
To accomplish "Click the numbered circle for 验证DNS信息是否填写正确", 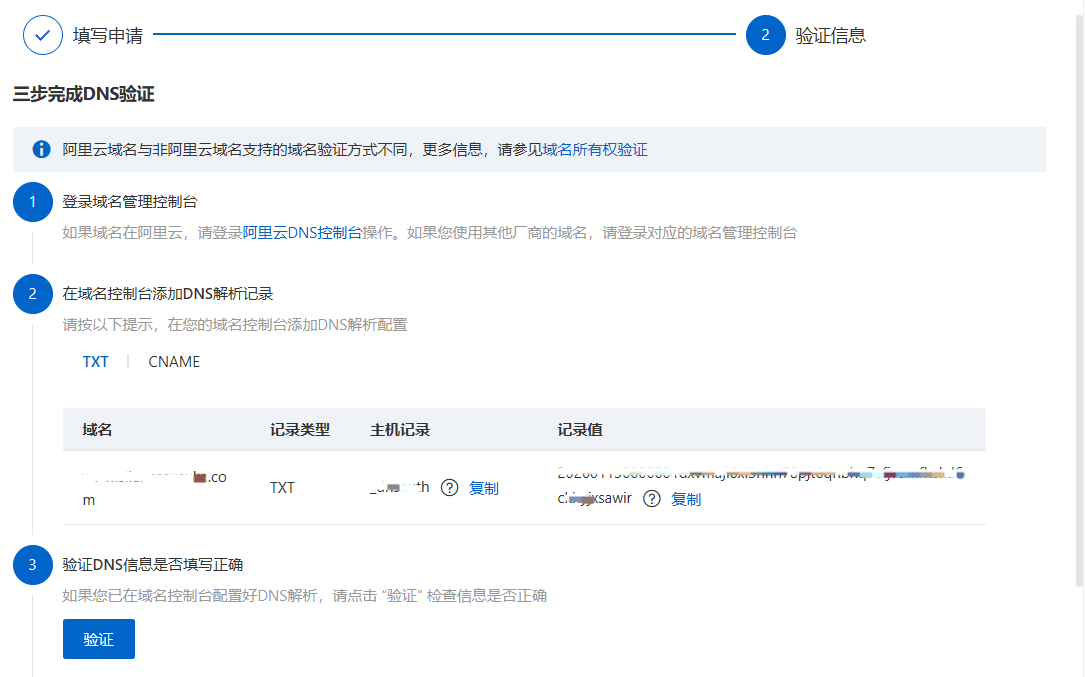I will [x=32, y=565].
